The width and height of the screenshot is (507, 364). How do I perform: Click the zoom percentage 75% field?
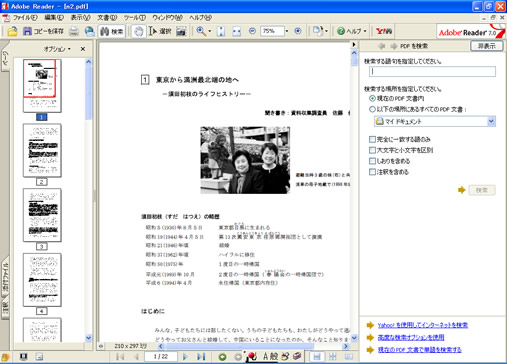[x=272, y=31]
